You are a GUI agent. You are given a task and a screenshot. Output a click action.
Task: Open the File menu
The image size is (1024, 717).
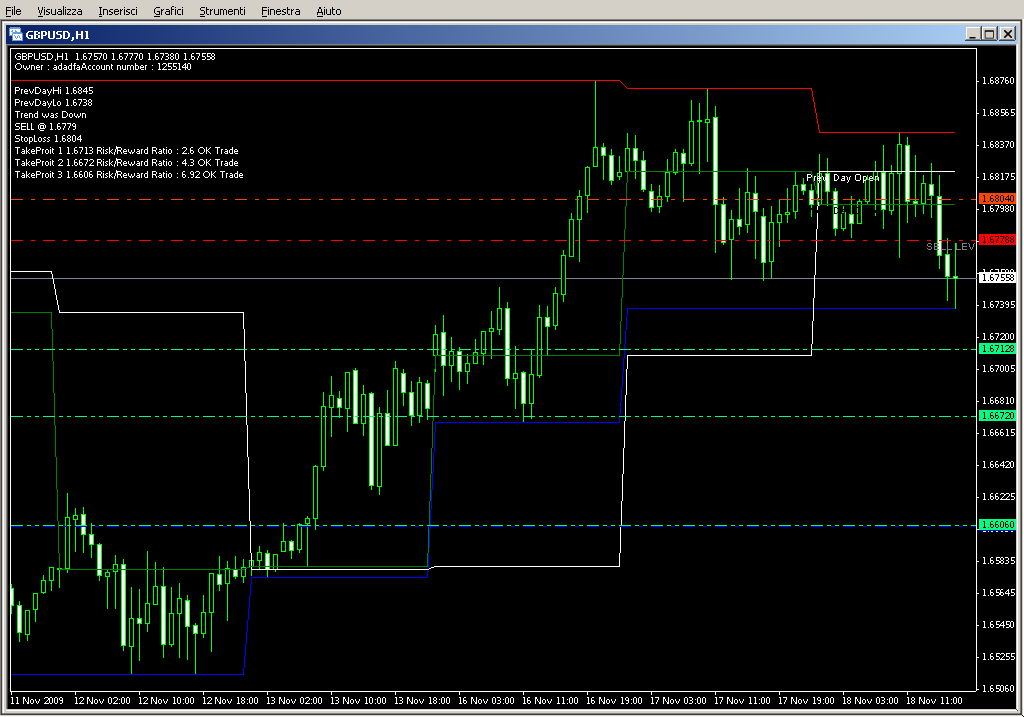point(13,11)
